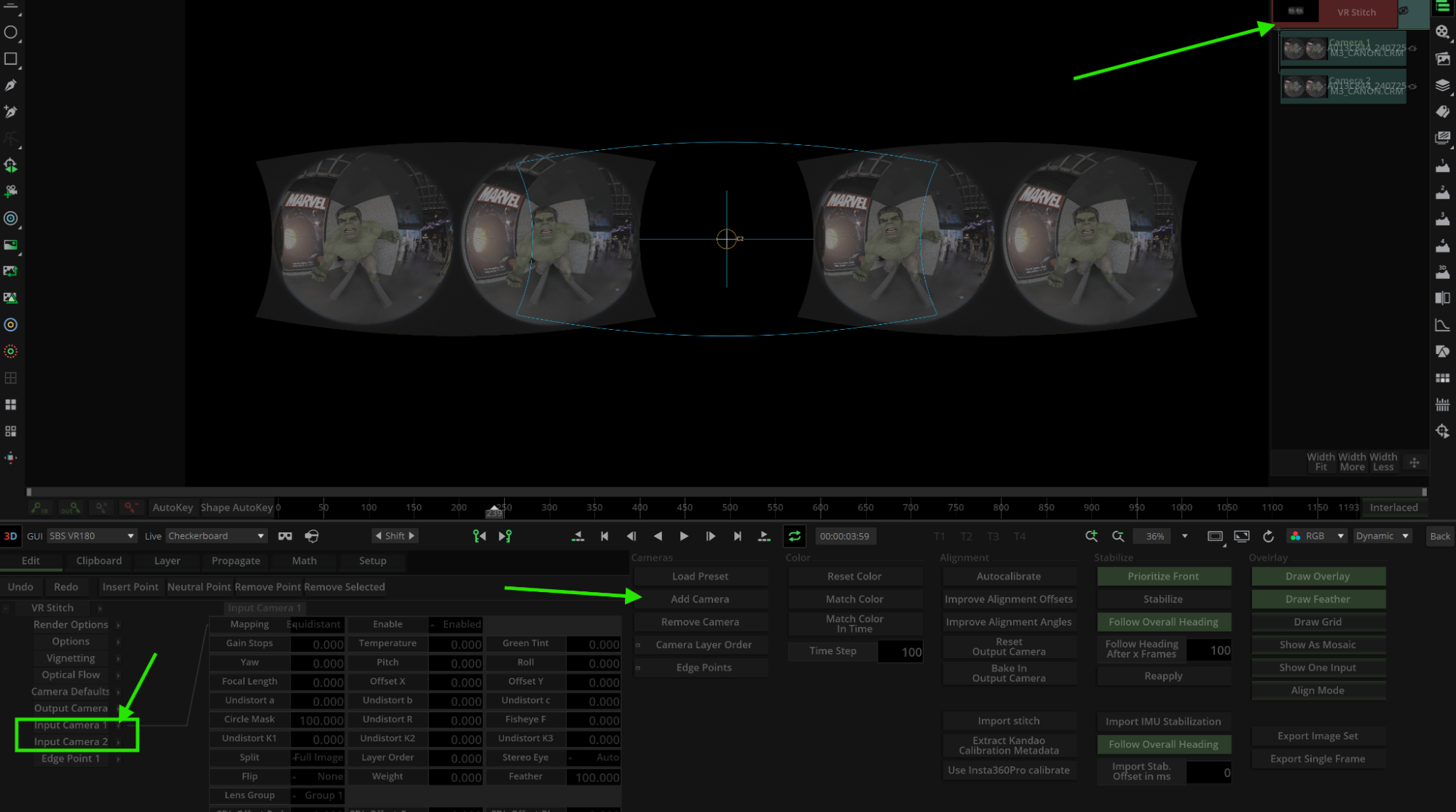The image size is (1456, 812).
Task: Click the timeline at frame 500
Action: coord(730,508)
